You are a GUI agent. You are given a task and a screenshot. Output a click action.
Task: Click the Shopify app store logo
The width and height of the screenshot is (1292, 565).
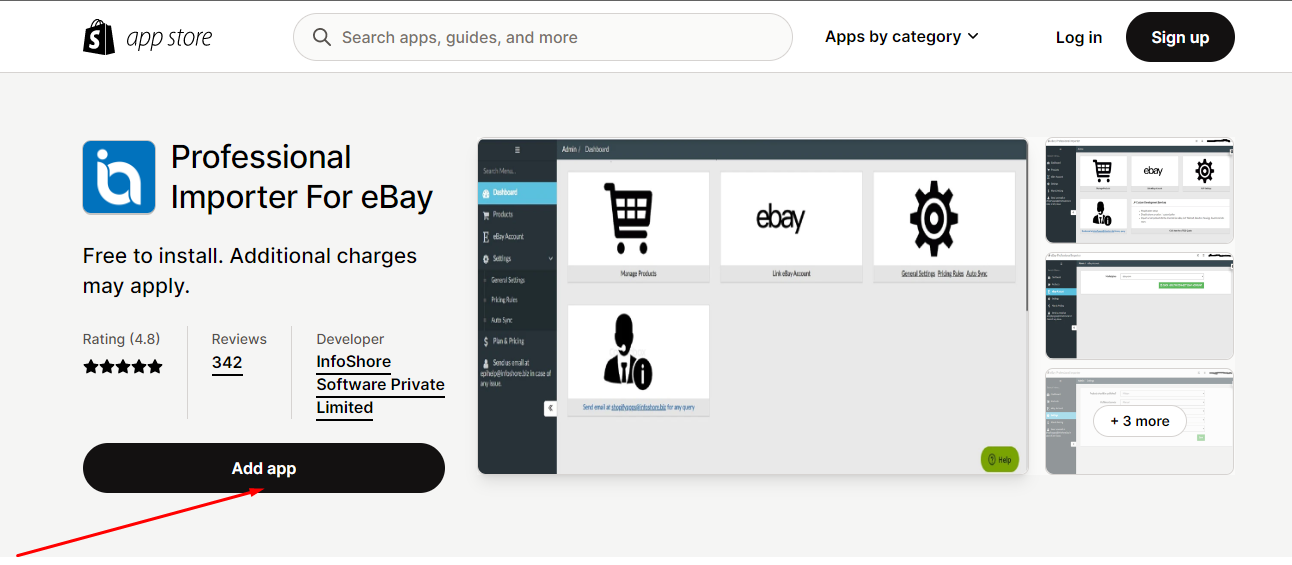tap(147, 37)
